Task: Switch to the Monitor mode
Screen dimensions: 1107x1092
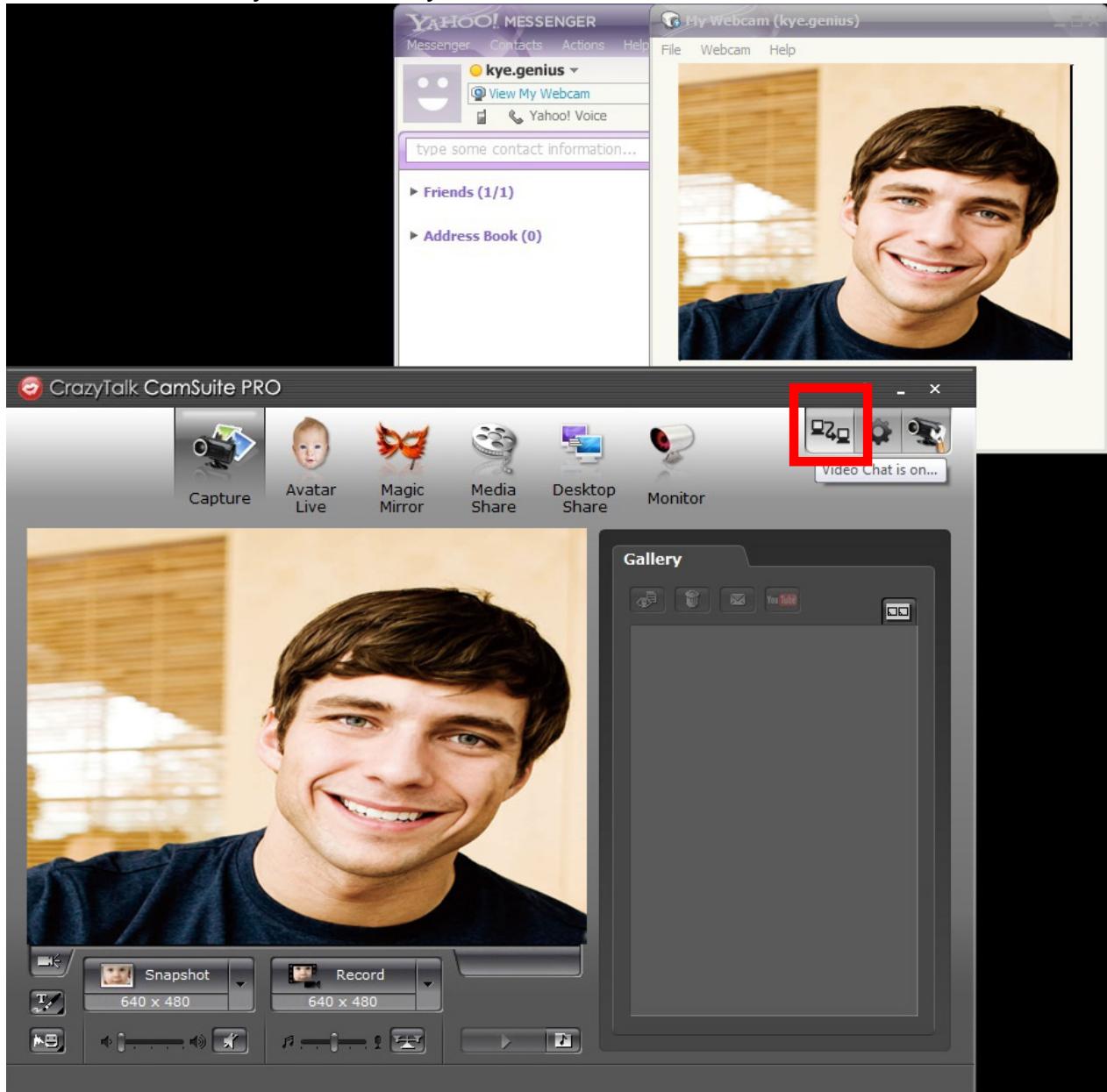Action: (x=675, y=465)
